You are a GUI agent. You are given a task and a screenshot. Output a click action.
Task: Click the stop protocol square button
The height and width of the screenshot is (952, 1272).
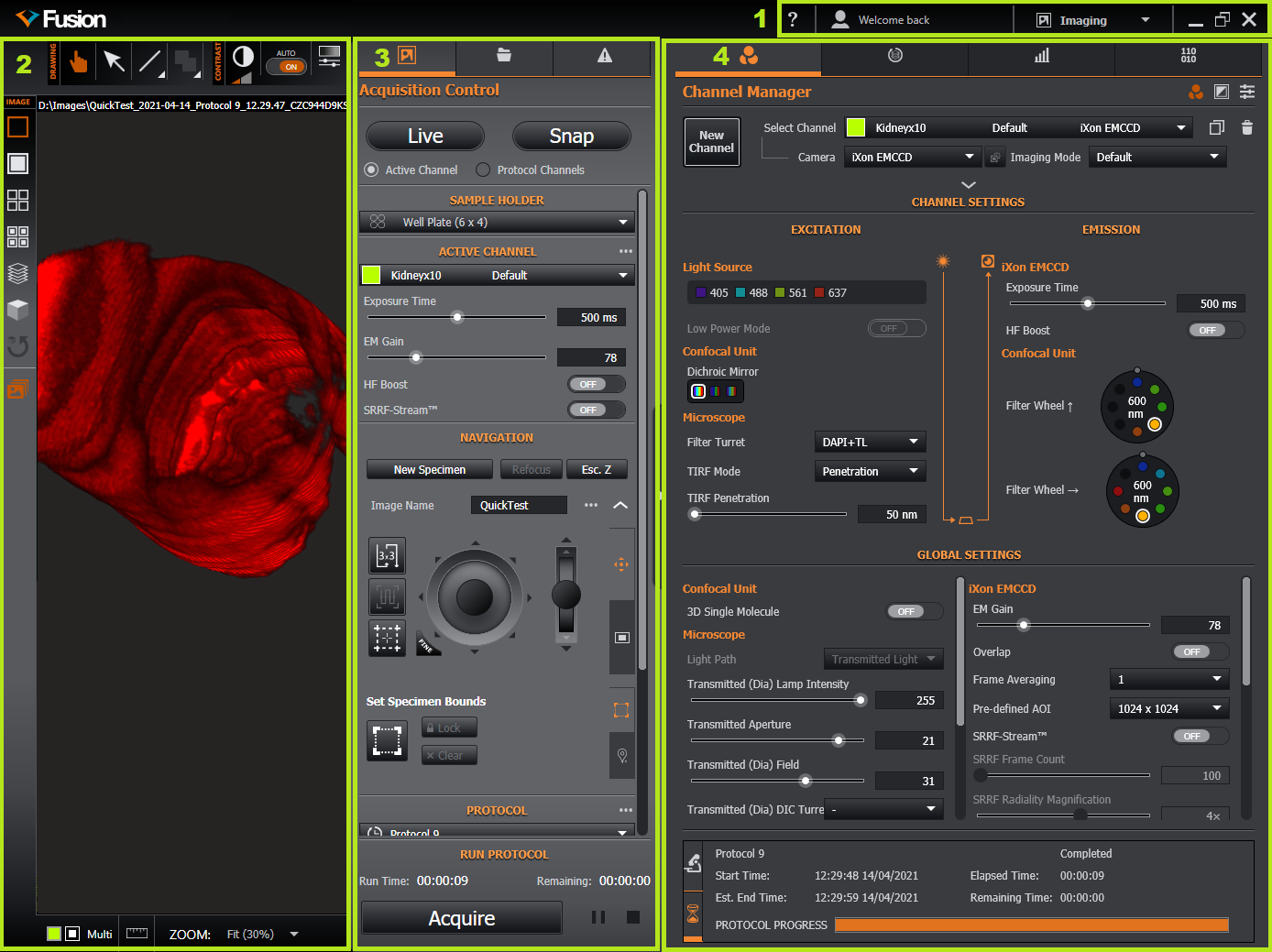tap(632, 917)
